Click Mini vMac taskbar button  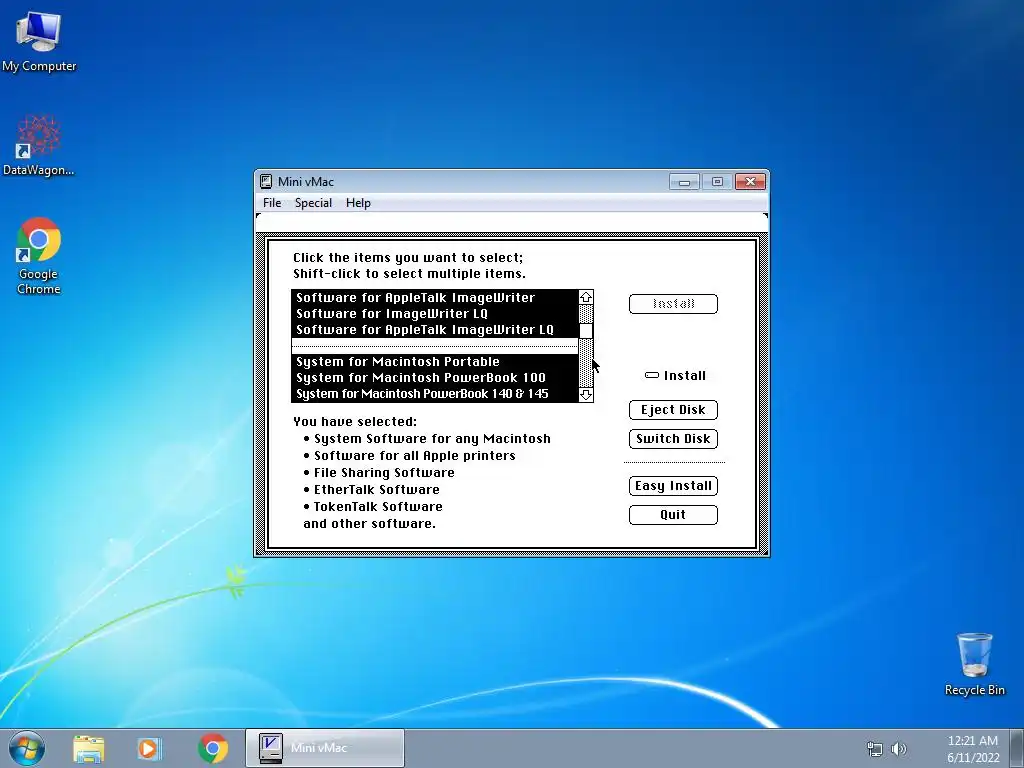325,748
